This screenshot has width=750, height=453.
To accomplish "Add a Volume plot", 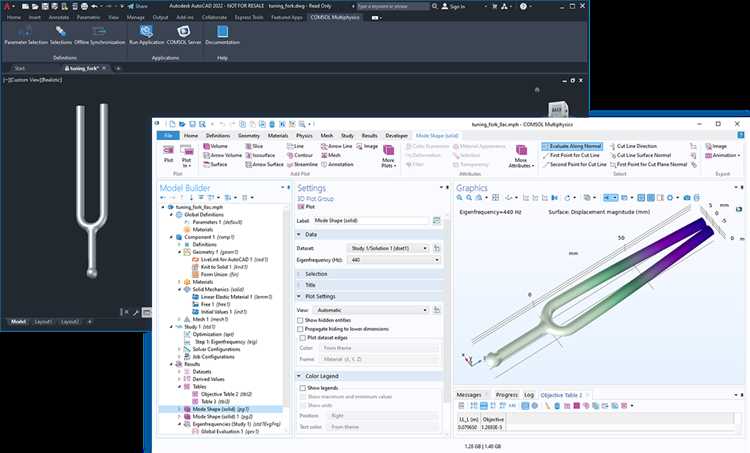I will (216, 146).
